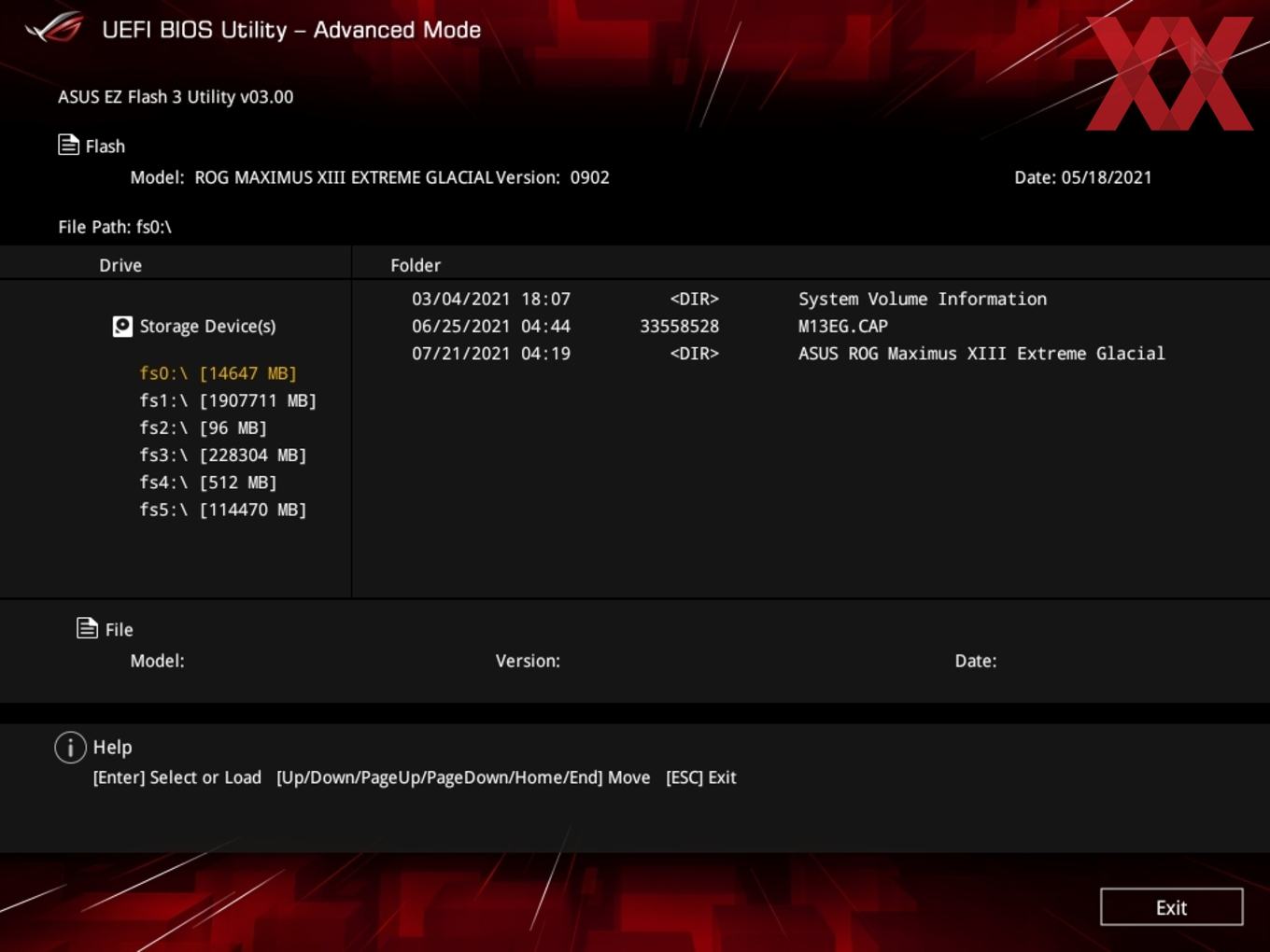This screenshot has width=1270, height=952.
Task: Click the ROG logo icon
Action: 54,28
